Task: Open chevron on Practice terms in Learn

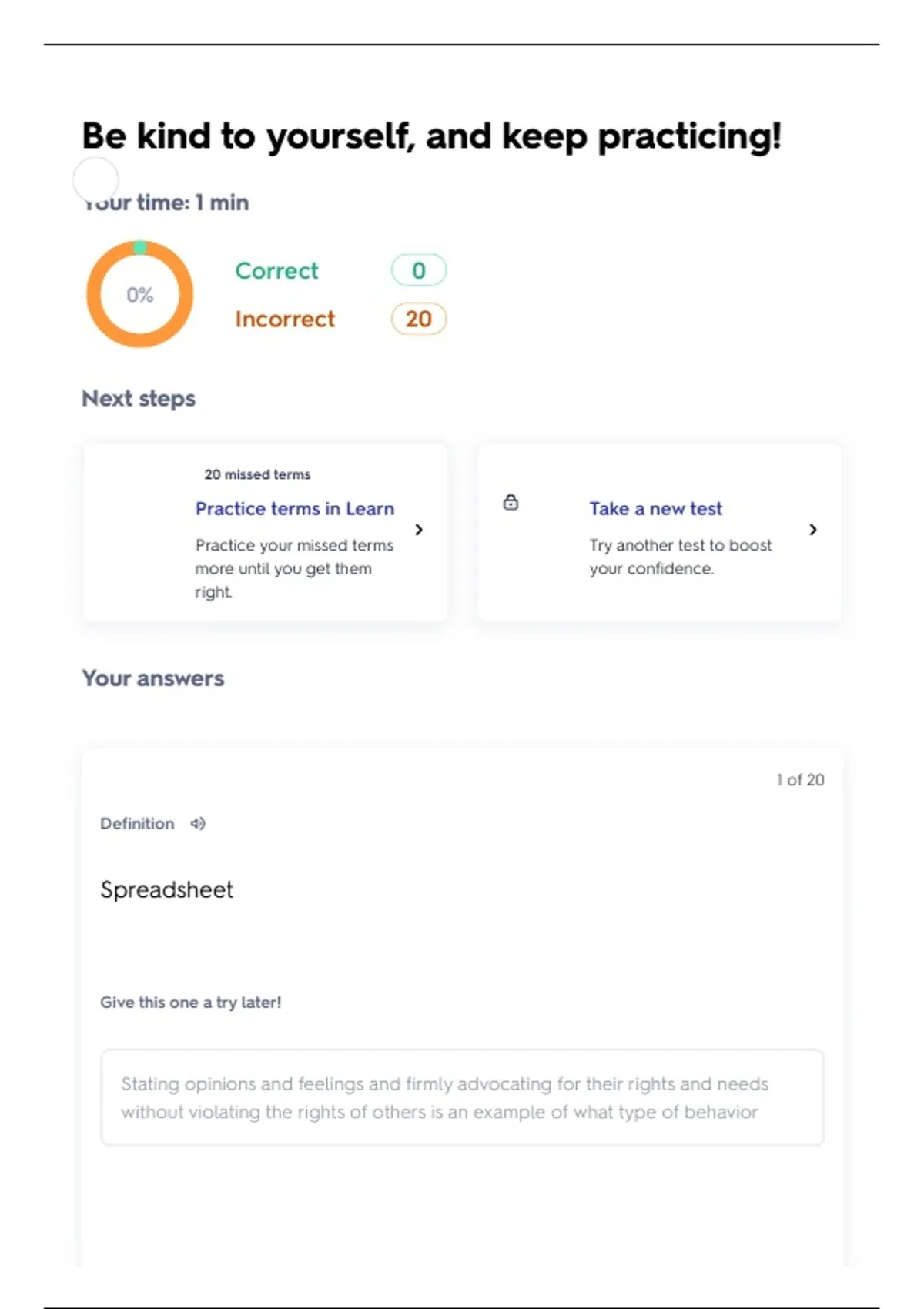Action: click(419, 530)
